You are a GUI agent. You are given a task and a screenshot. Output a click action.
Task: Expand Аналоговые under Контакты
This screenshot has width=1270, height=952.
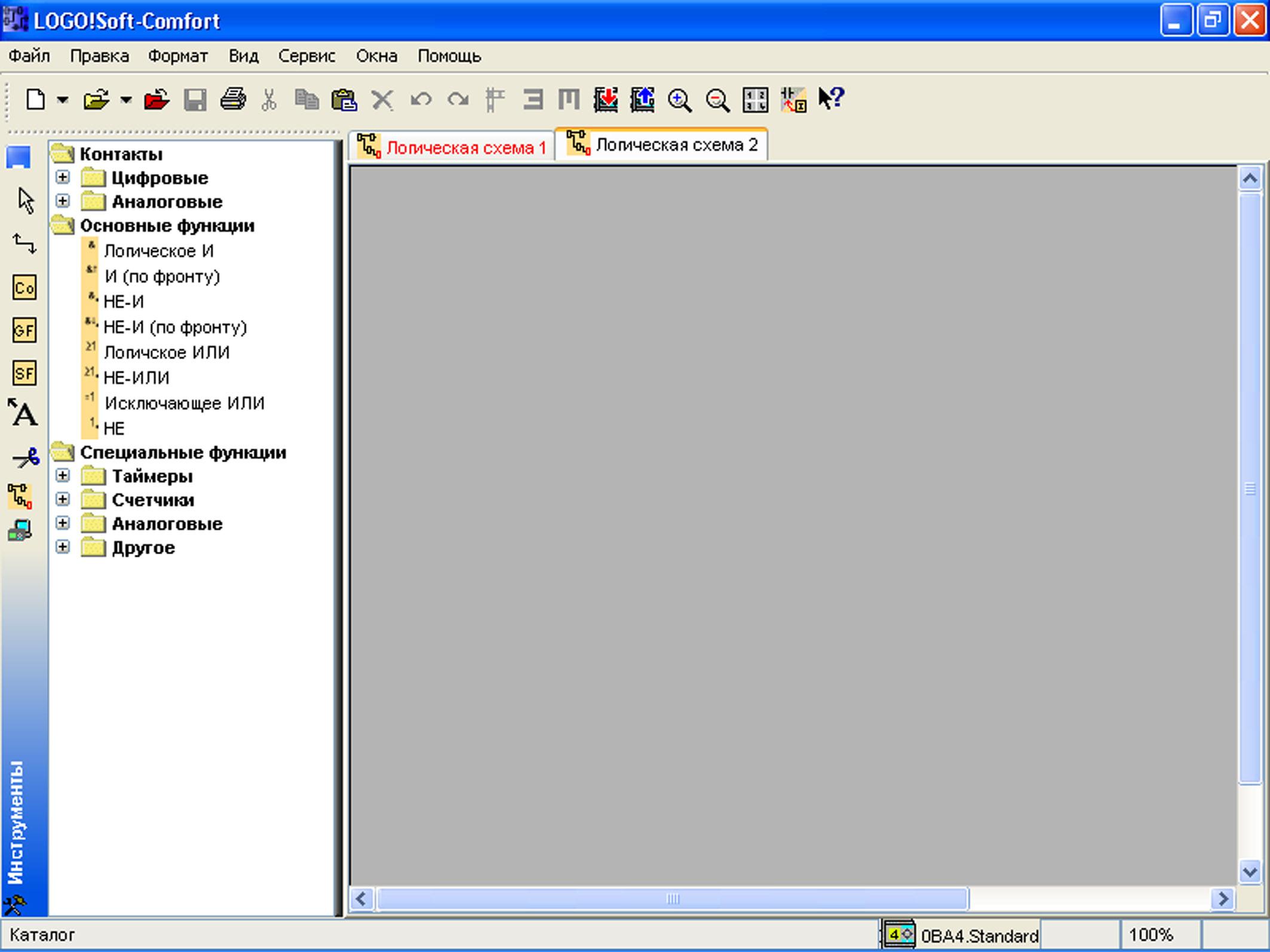click(x=63, y=201)
